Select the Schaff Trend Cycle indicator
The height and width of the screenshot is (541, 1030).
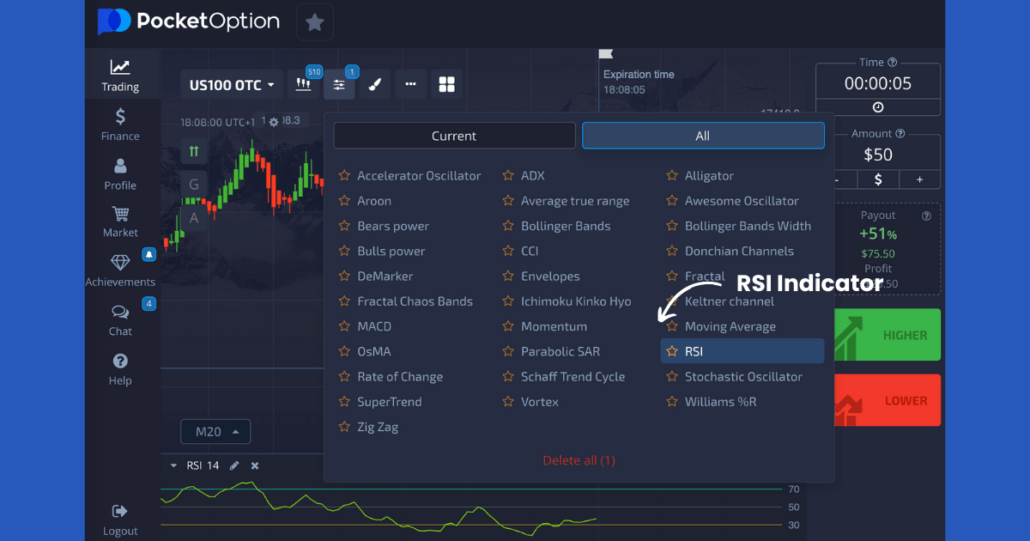[573, 377]
